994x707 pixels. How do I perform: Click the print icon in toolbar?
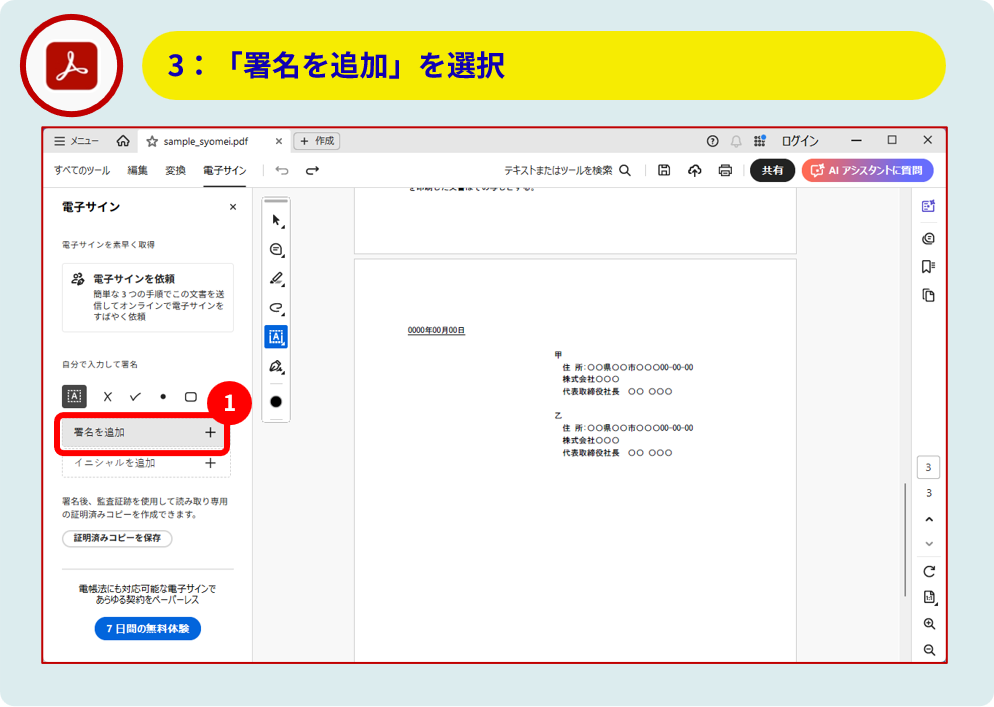(725, 170)
